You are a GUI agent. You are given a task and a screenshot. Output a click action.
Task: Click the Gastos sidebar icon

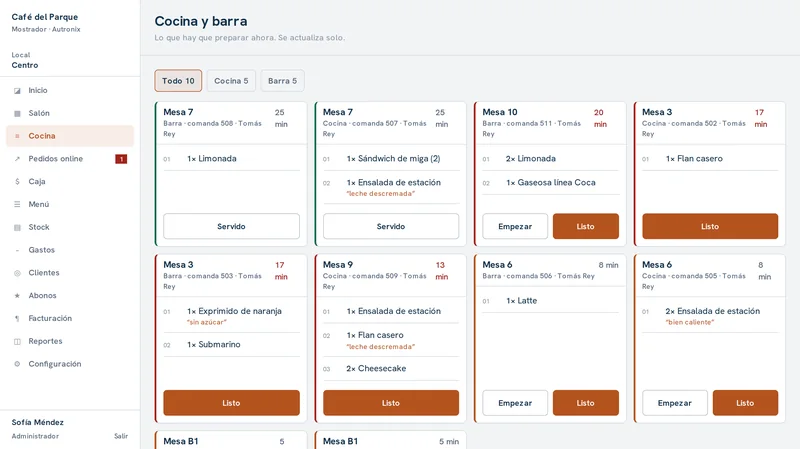point(17,250)
